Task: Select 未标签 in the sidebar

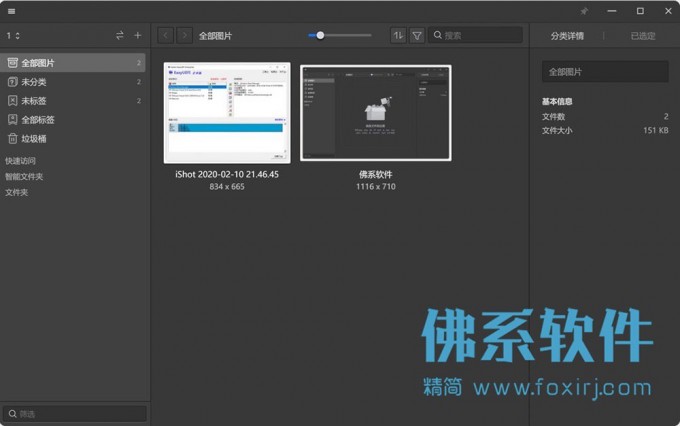Action: coord(73,101)
